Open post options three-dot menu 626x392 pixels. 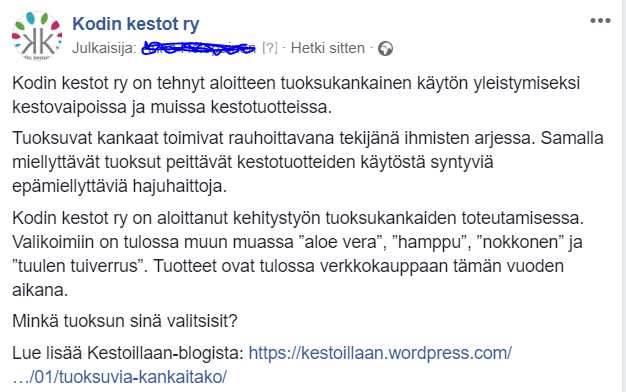[x=600, y=21]
